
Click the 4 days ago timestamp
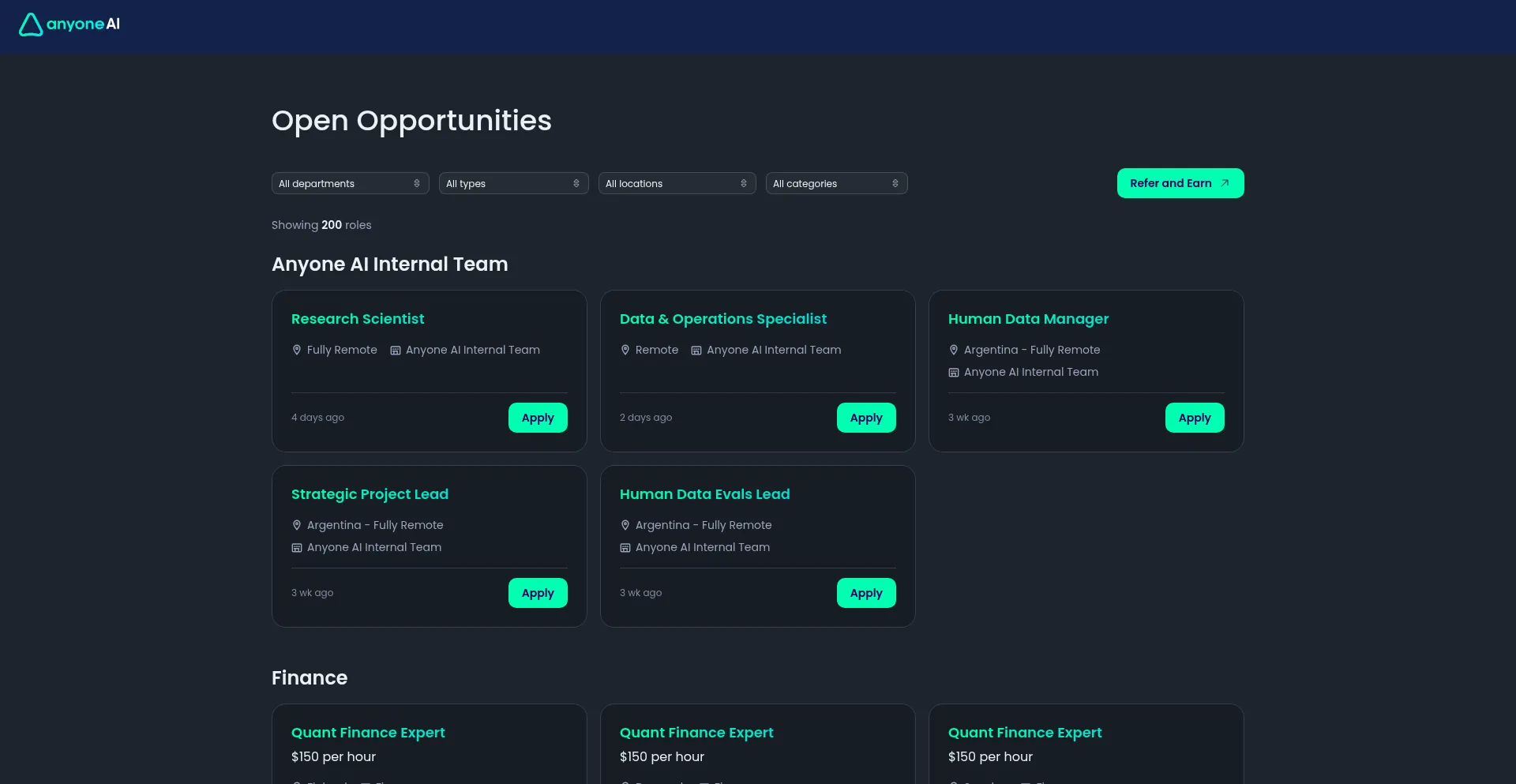coord(317,418)
